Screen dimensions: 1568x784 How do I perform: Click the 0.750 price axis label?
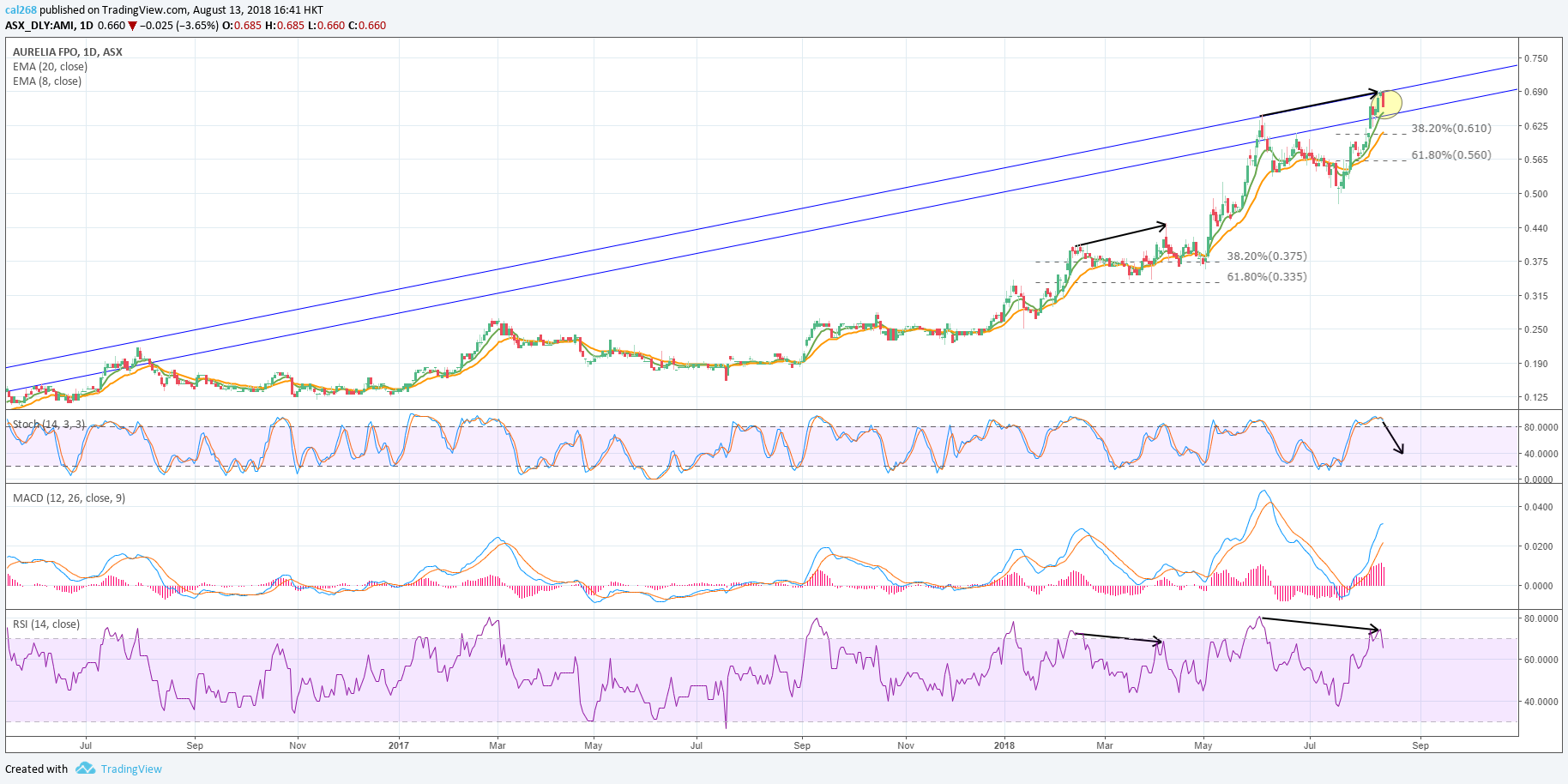1535,58
